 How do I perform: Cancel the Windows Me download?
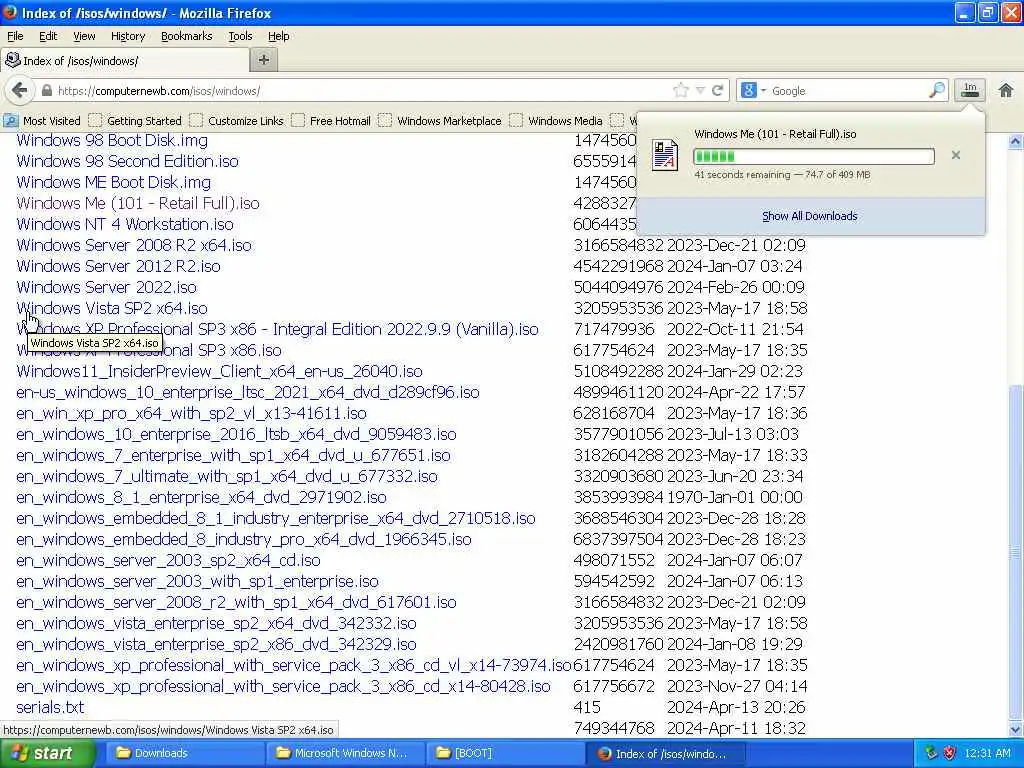[956, 155]
